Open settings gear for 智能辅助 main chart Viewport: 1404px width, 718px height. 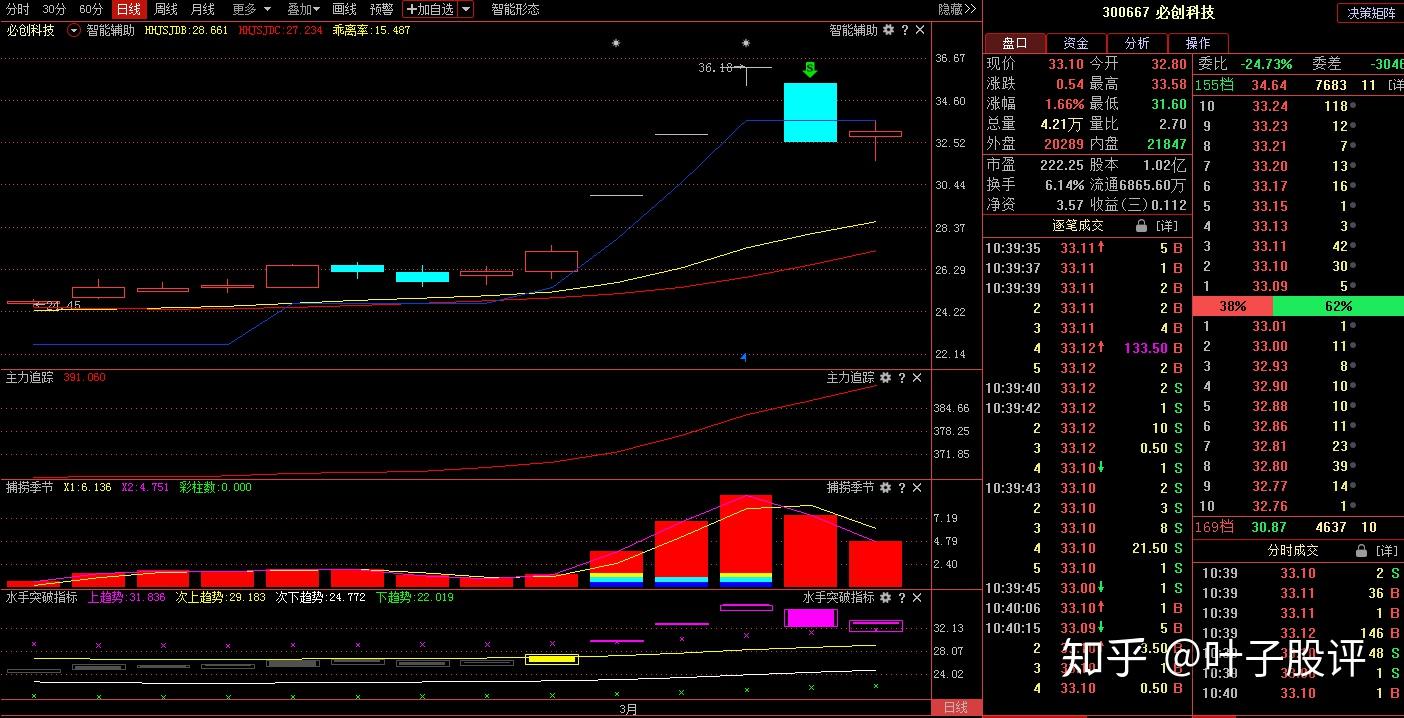(x=888, y=30)
